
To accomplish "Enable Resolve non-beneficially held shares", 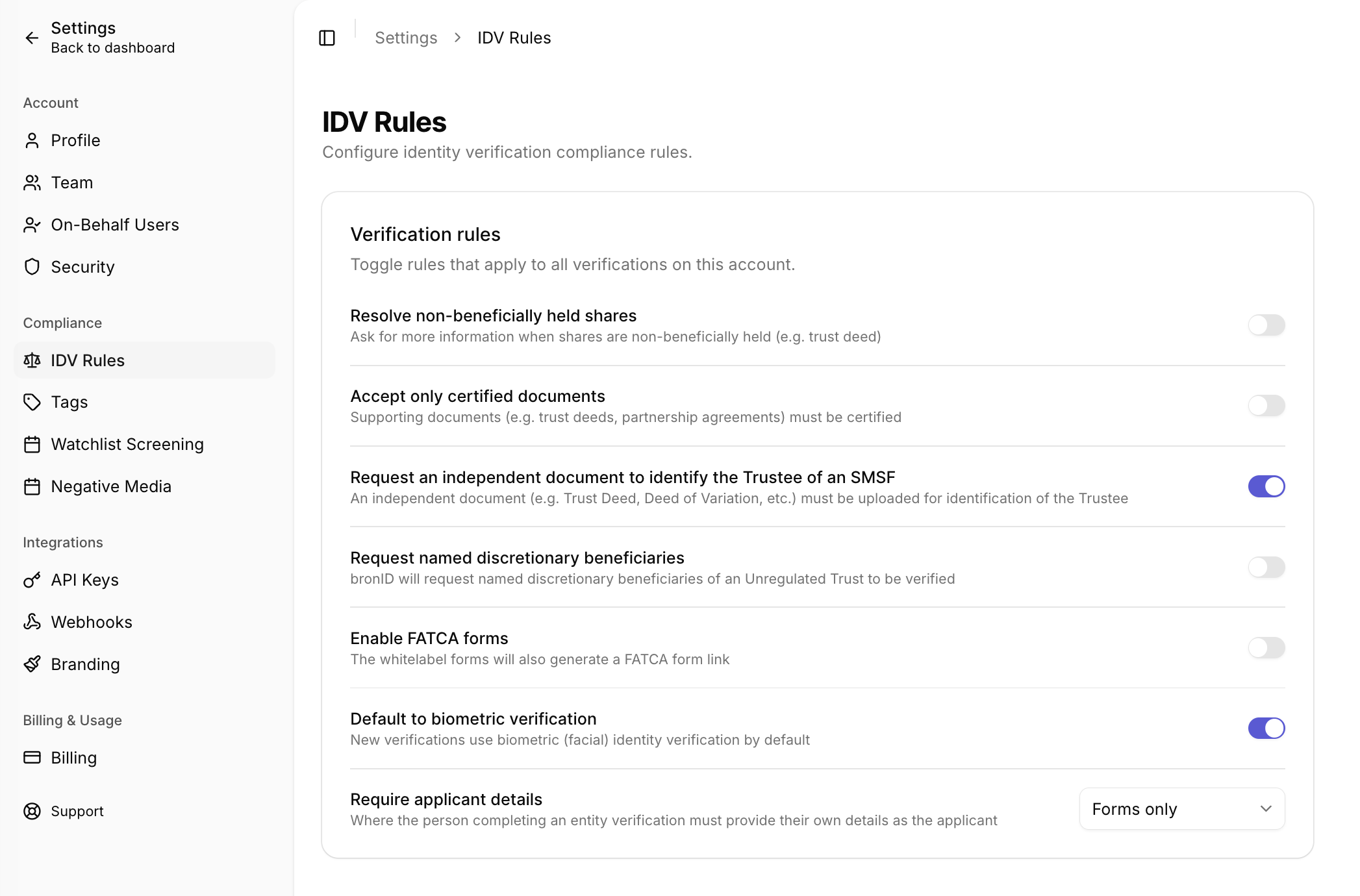I will tap(1266, 325).
